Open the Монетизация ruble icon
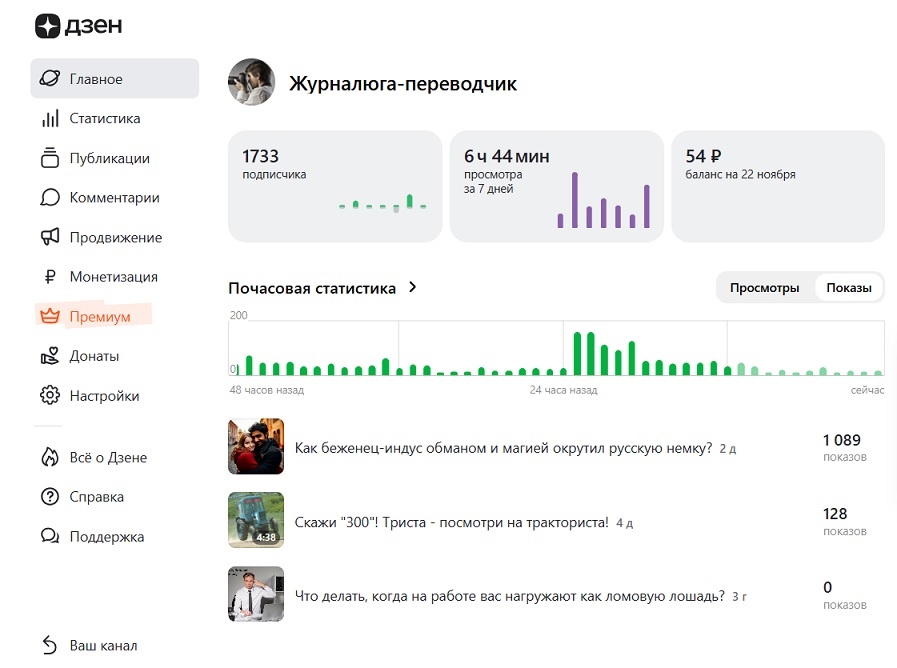 tap(48, 276)
